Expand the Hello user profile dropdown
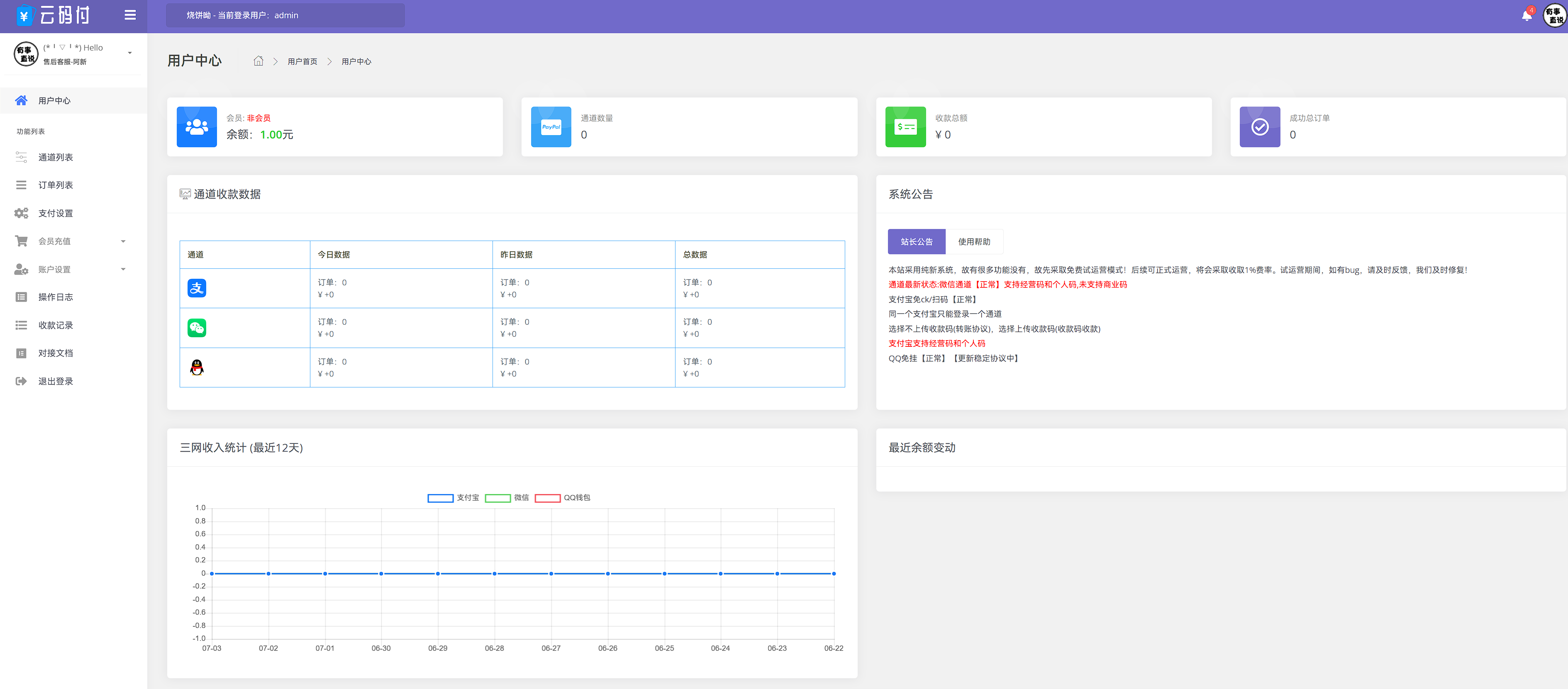 click(x=129, y=53)
